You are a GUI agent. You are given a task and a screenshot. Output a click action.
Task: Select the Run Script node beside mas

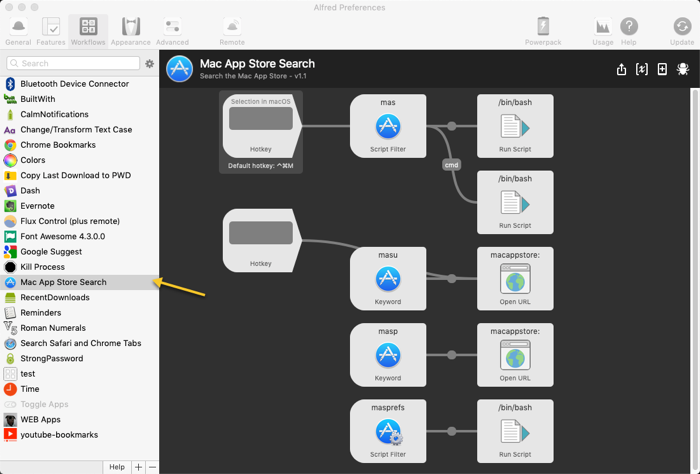pos(515,126)
